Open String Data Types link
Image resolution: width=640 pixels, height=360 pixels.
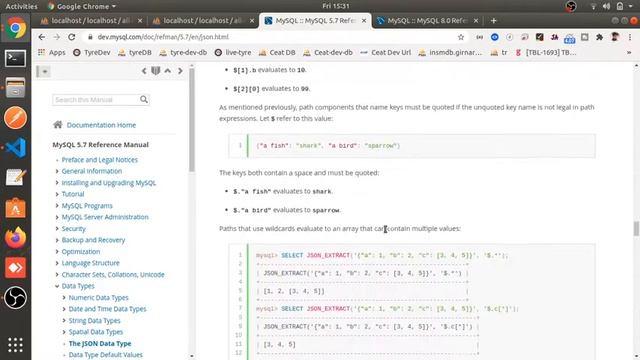[94, 320]
